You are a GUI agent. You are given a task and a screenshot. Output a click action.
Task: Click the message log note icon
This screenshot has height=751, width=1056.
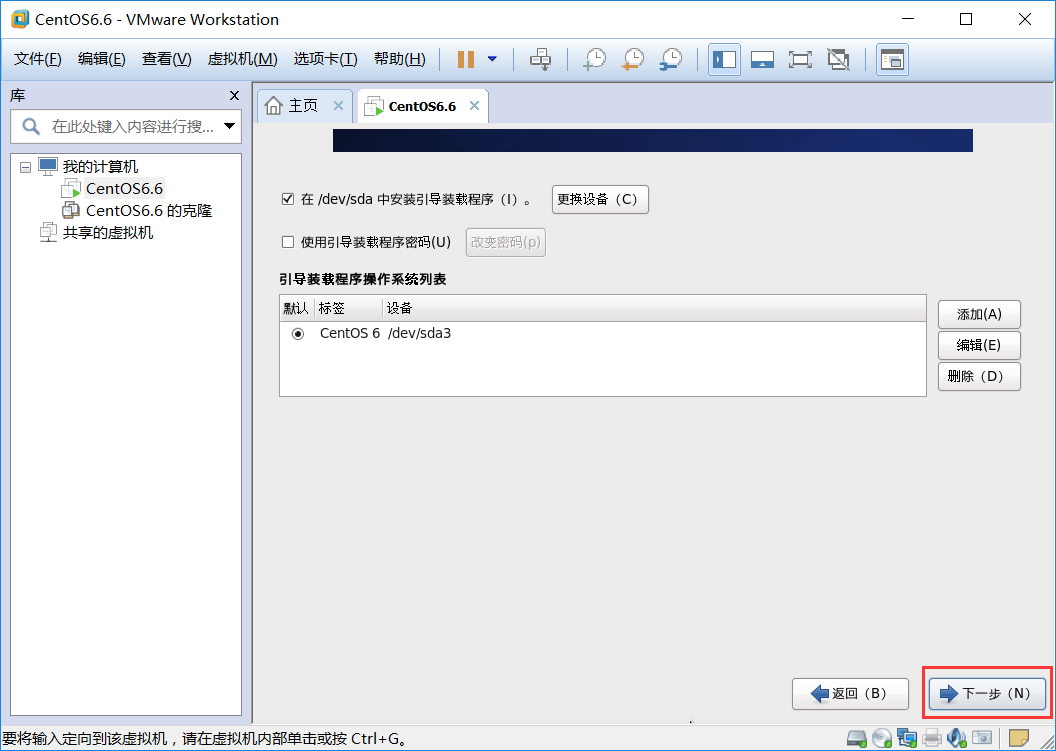1019,738
